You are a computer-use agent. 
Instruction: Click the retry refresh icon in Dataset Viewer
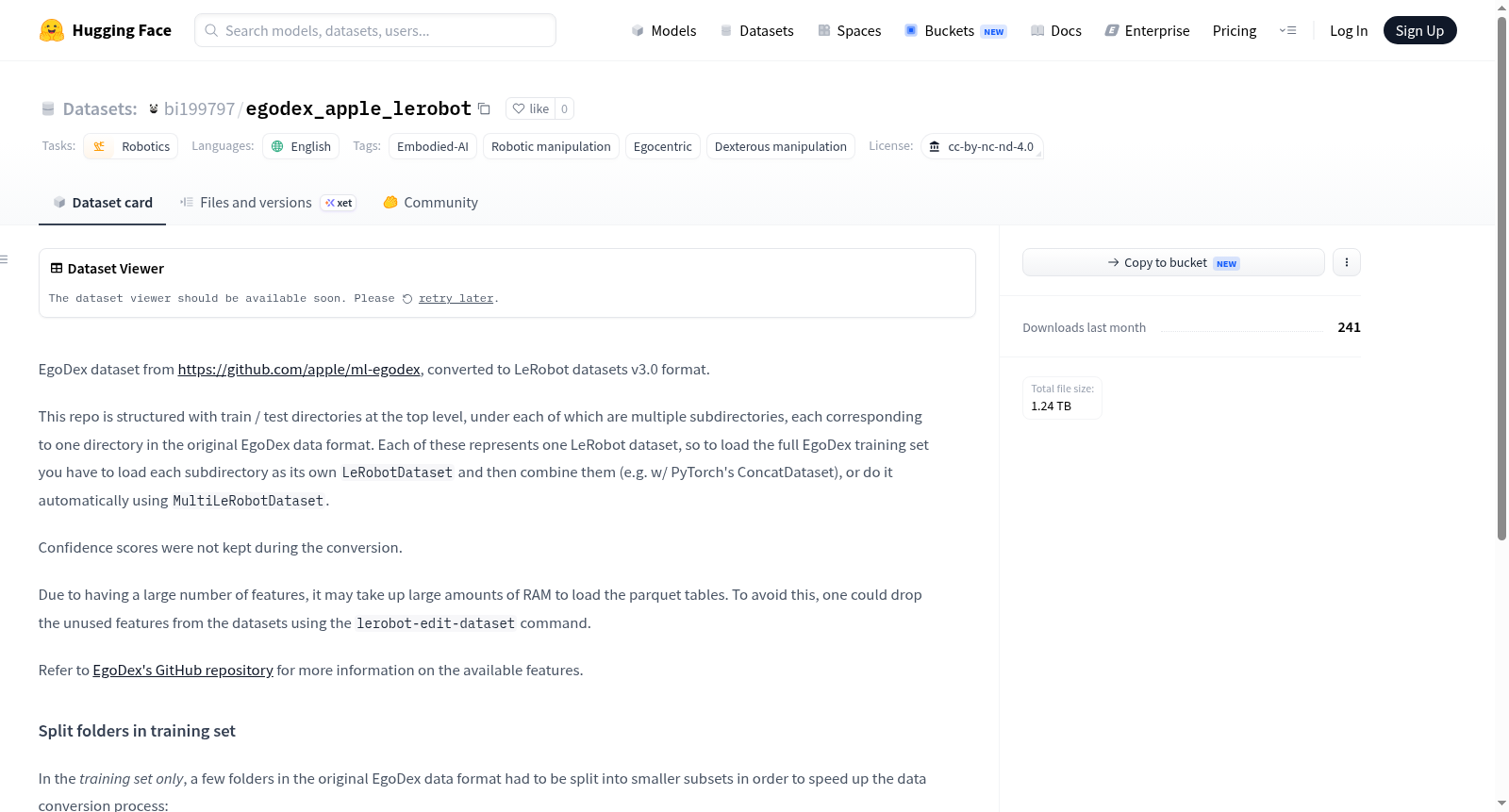407,299
